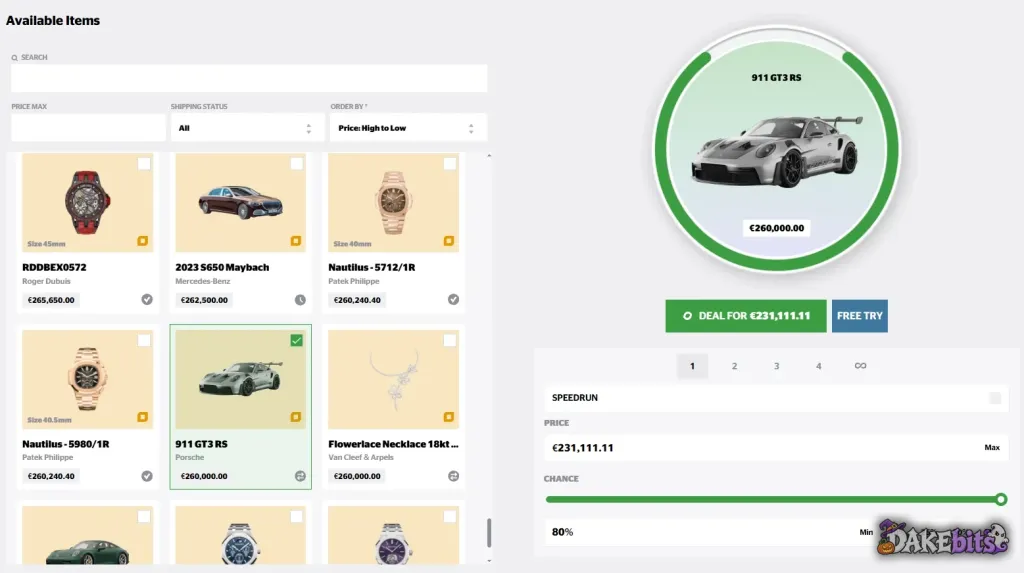Click orange badge on RDDBEX0572 card

142,241
